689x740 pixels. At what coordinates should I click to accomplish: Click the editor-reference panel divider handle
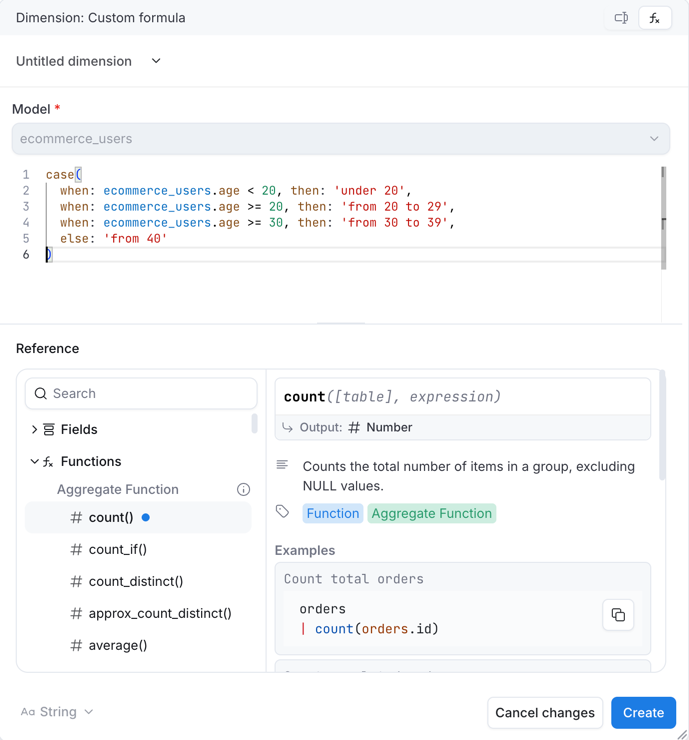click(x=341, y=324)
